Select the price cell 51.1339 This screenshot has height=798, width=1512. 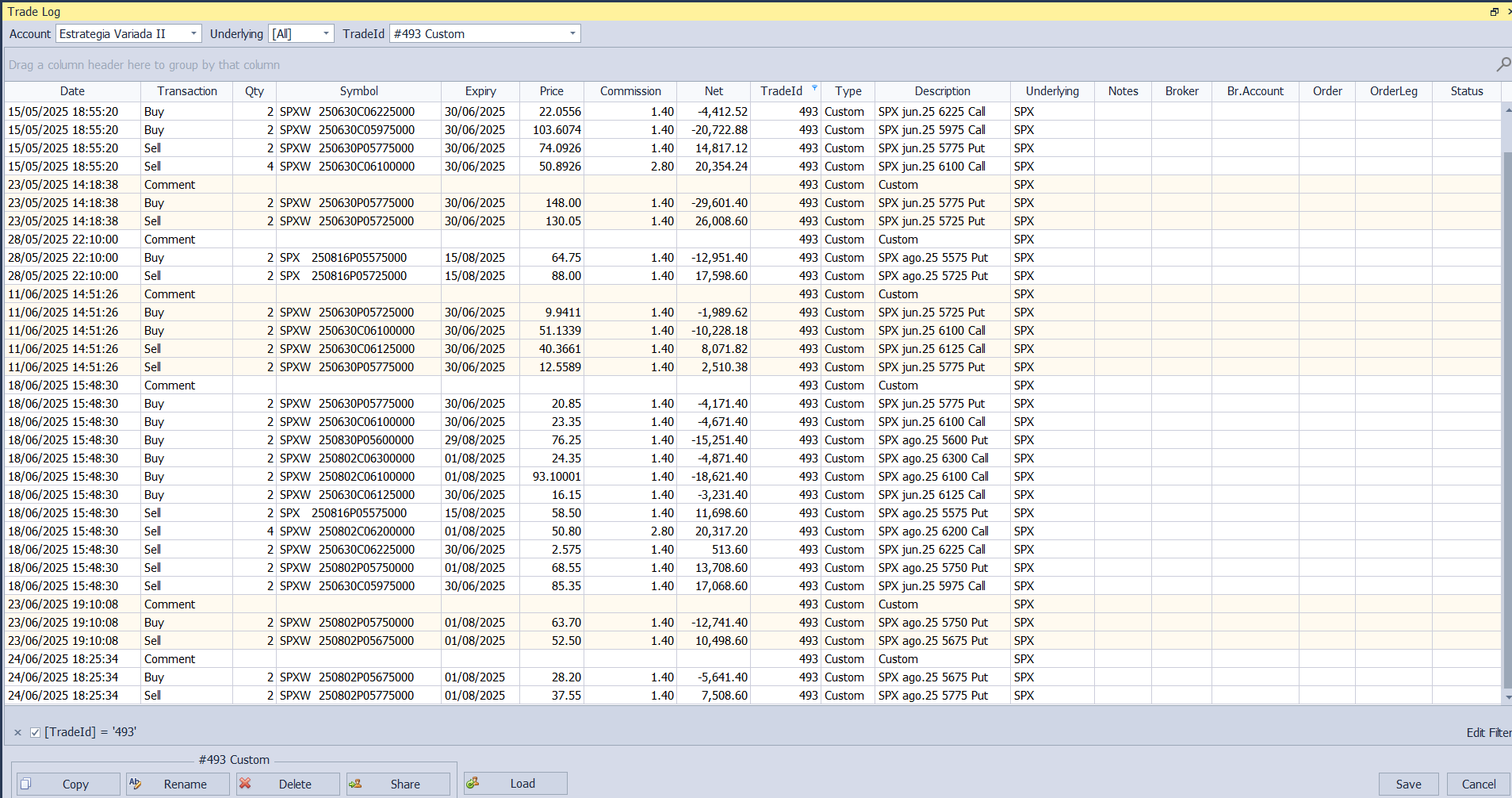coord(552,331)
